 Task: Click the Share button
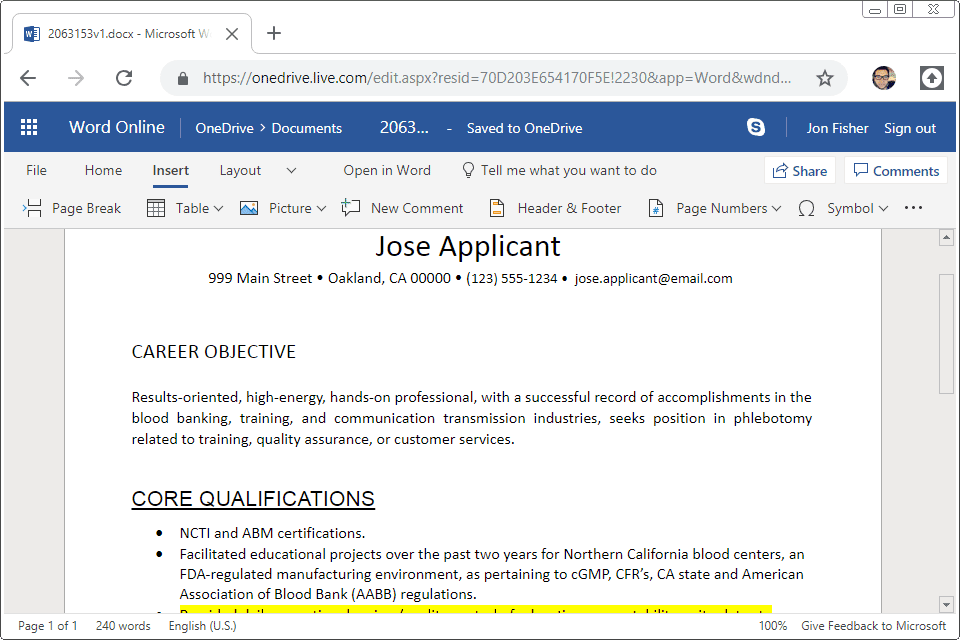click(x=799, y=170)
